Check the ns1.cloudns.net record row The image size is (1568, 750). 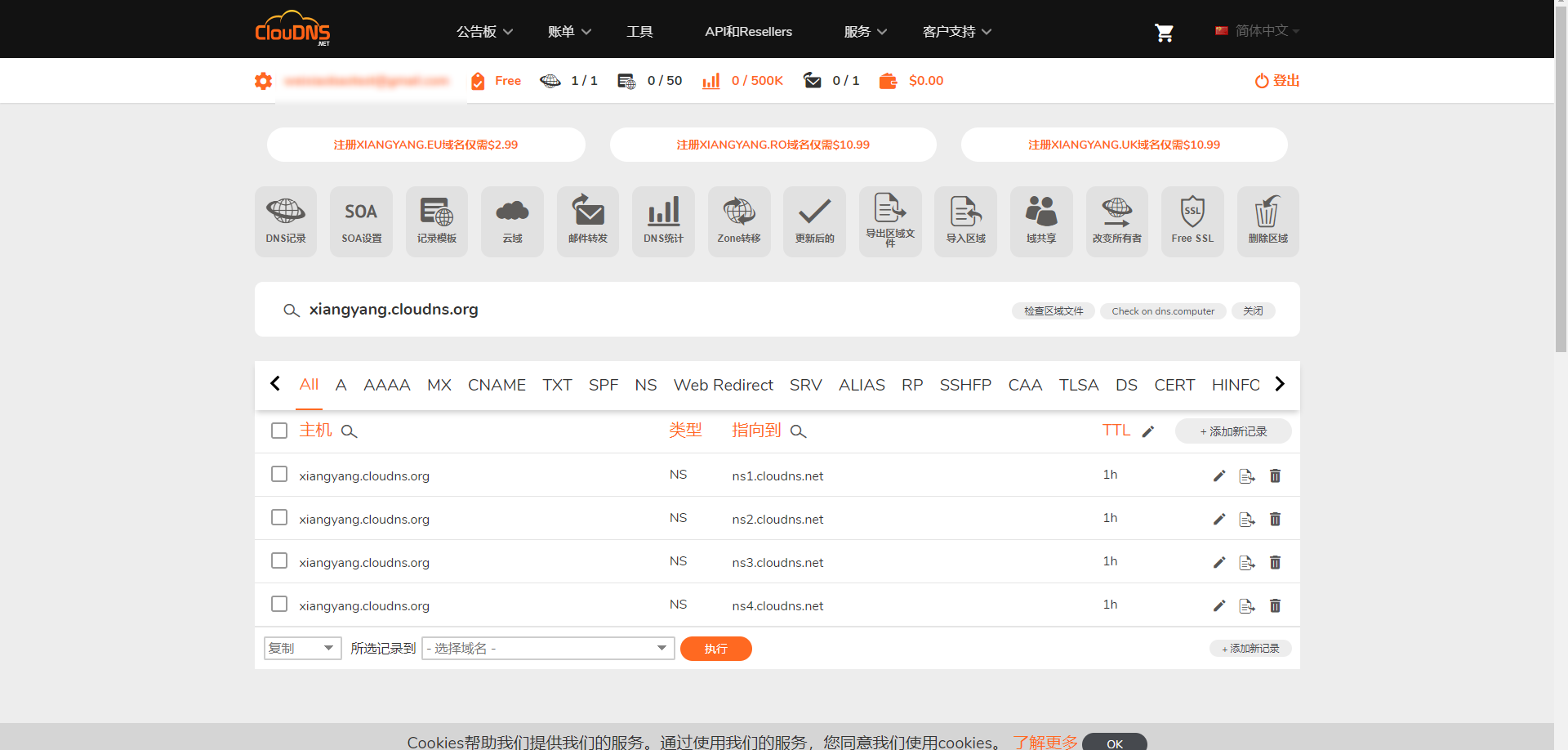[x=279, y=474]
